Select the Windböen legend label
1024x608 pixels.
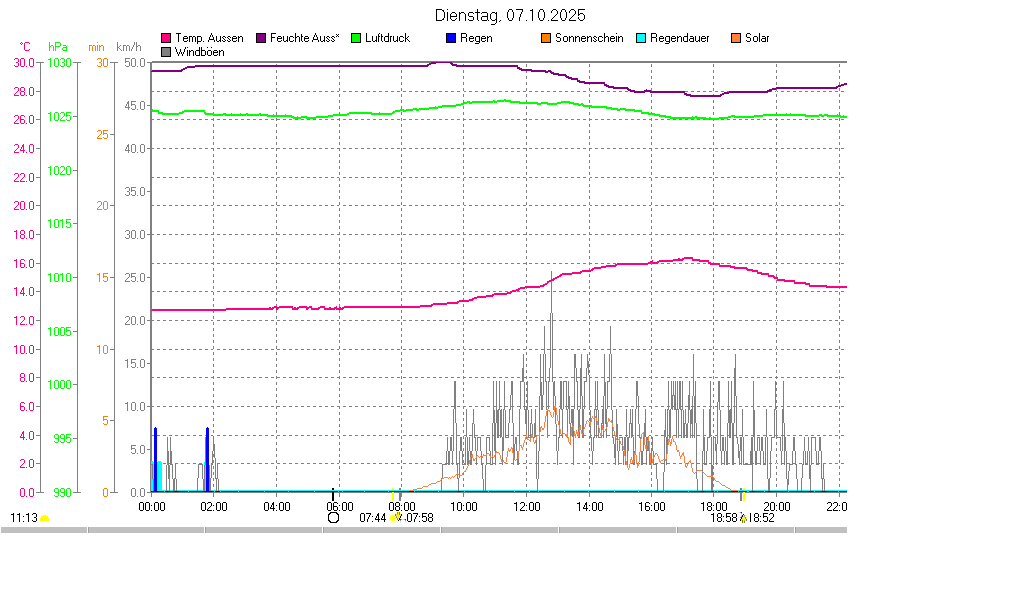tap(199, 51)
